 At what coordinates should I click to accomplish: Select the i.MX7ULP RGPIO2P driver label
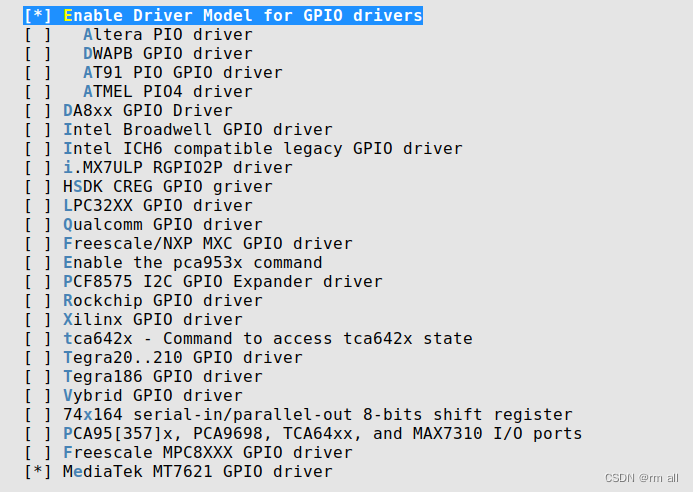click(178, 168)
